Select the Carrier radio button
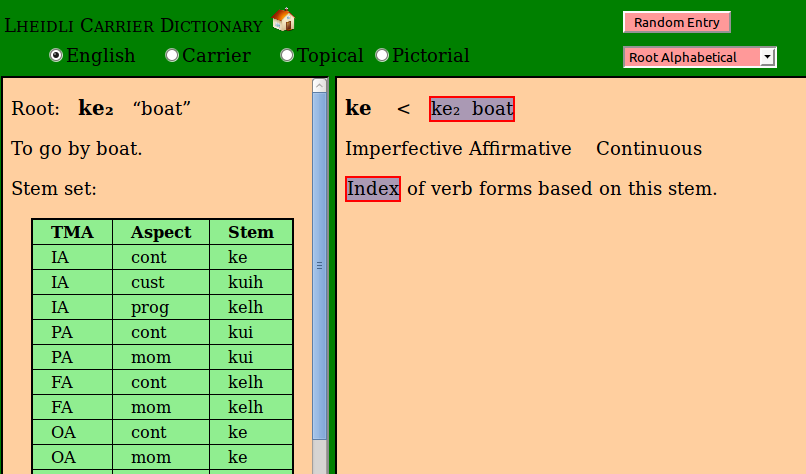This screenshot has height=474, width=806. (x=172, y=55)
